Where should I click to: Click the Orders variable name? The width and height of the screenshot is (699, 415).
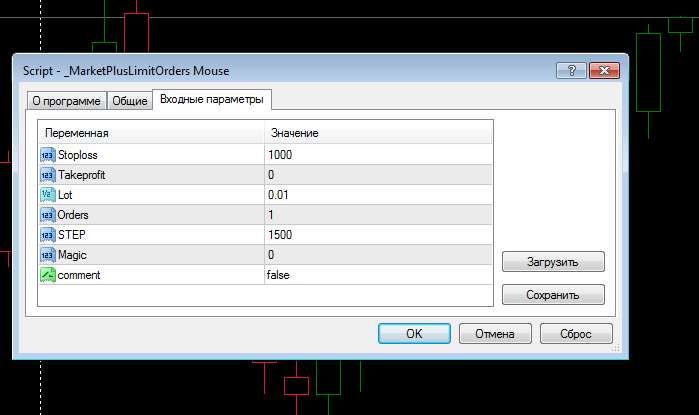[x=73, y=215]
